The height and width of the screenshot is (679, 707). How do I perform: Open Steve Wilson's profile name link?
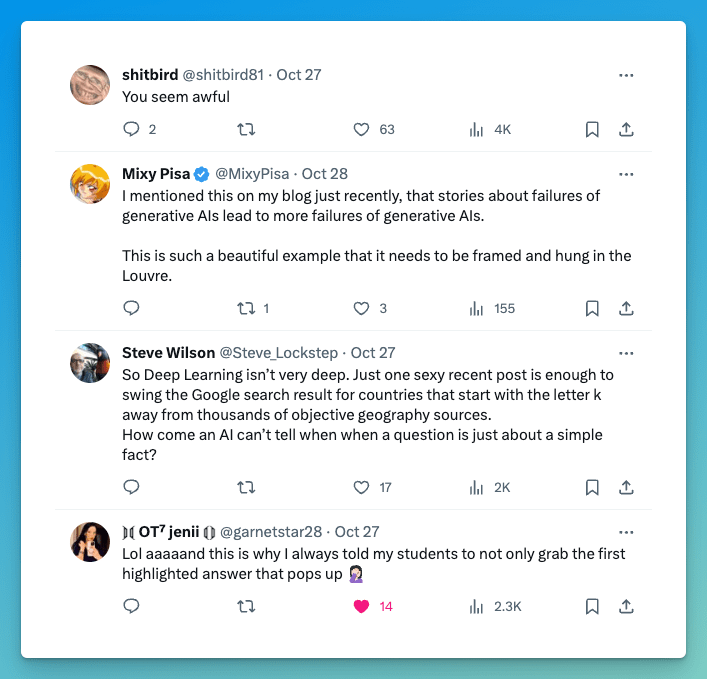coord(168,353)
